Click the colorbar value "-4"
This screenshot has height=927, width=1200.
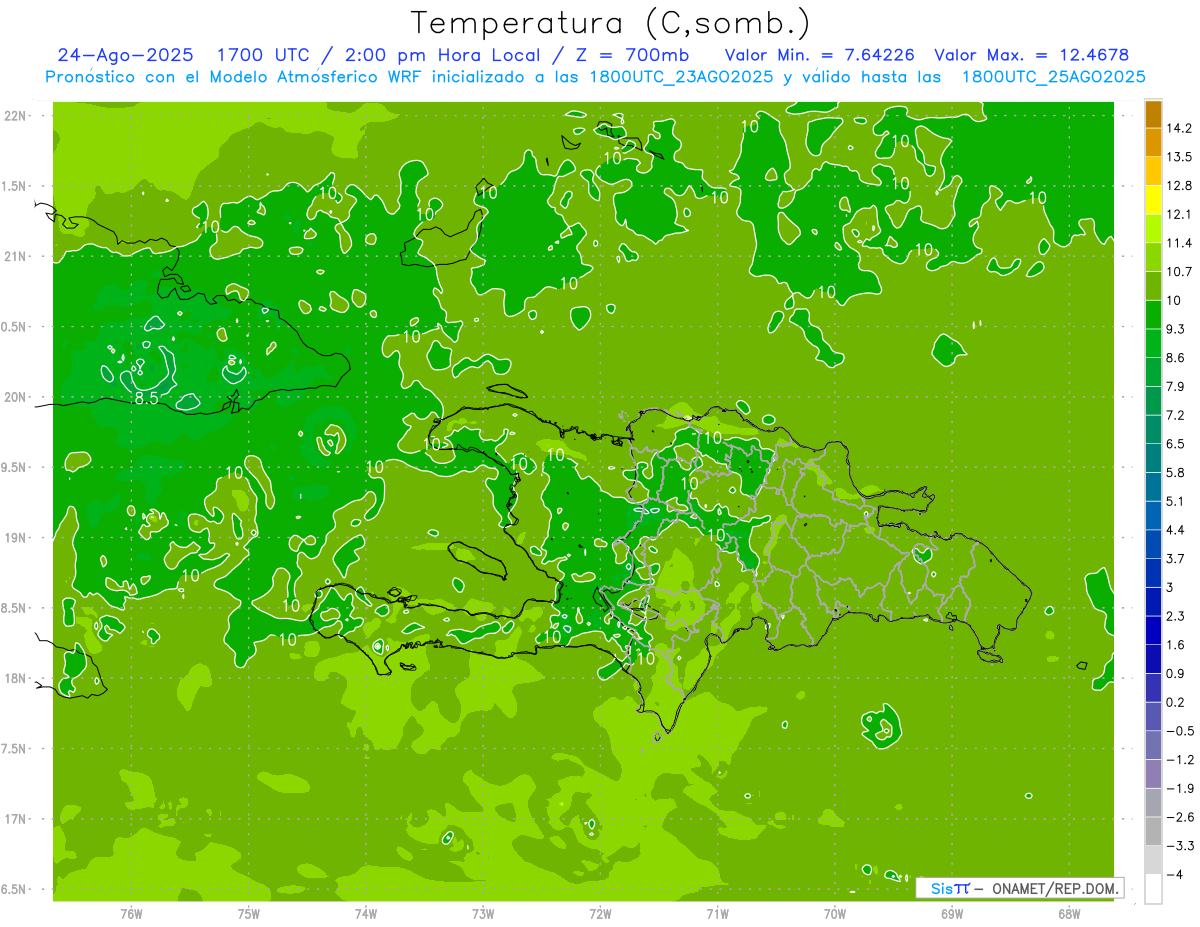coord(1176,874)
